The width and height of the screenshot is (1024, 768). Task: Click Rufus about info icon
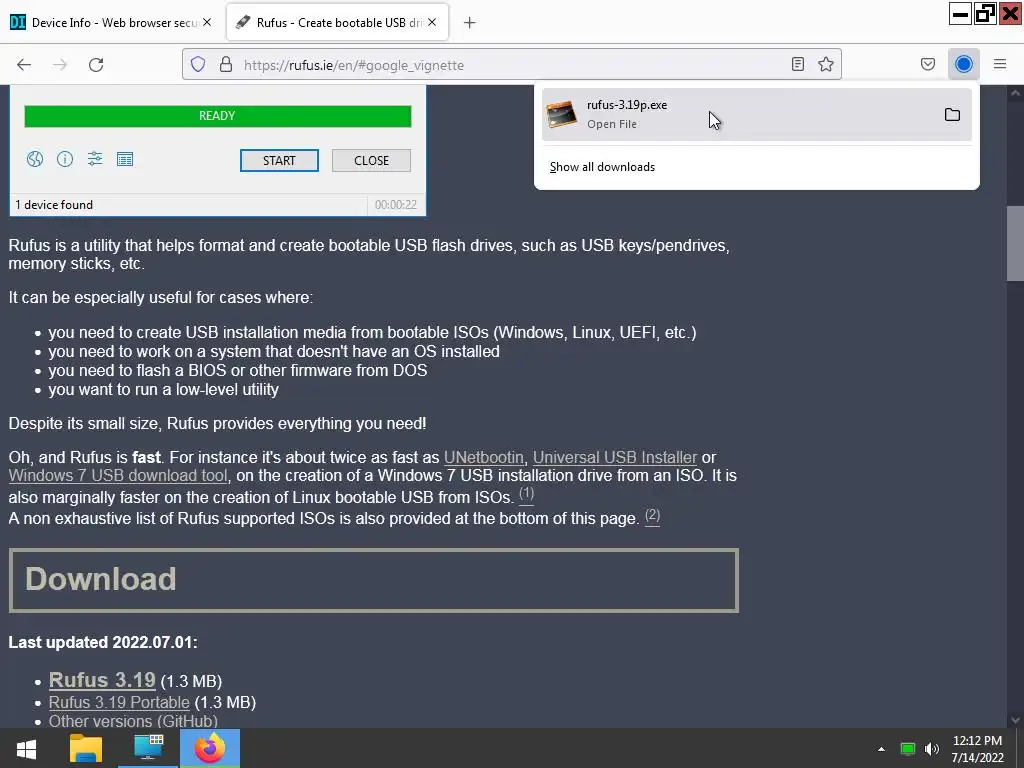click(x=65, y=159)
